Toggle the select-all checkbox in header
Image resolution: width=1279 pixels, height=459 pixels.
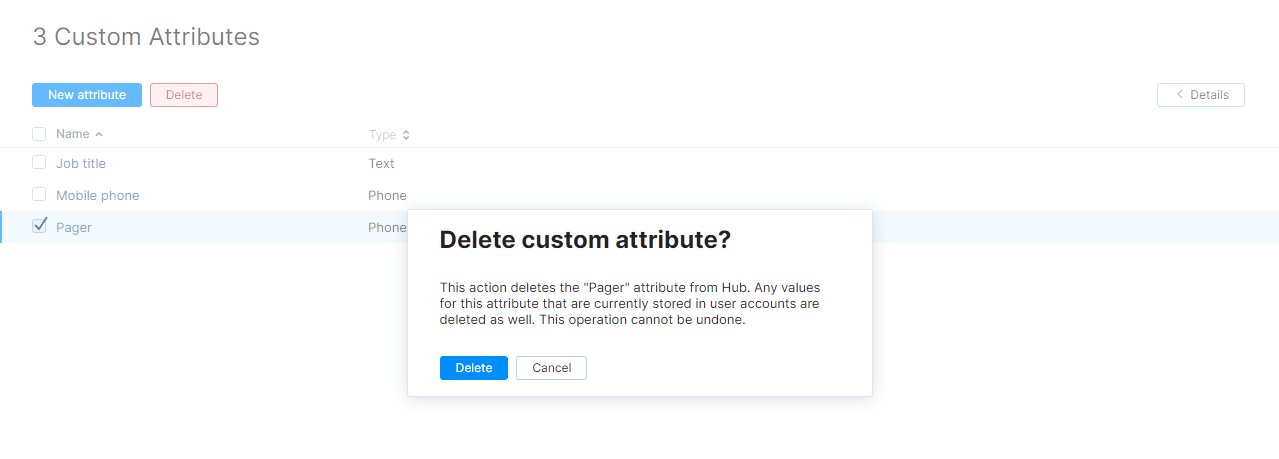(x=39, y=134)
